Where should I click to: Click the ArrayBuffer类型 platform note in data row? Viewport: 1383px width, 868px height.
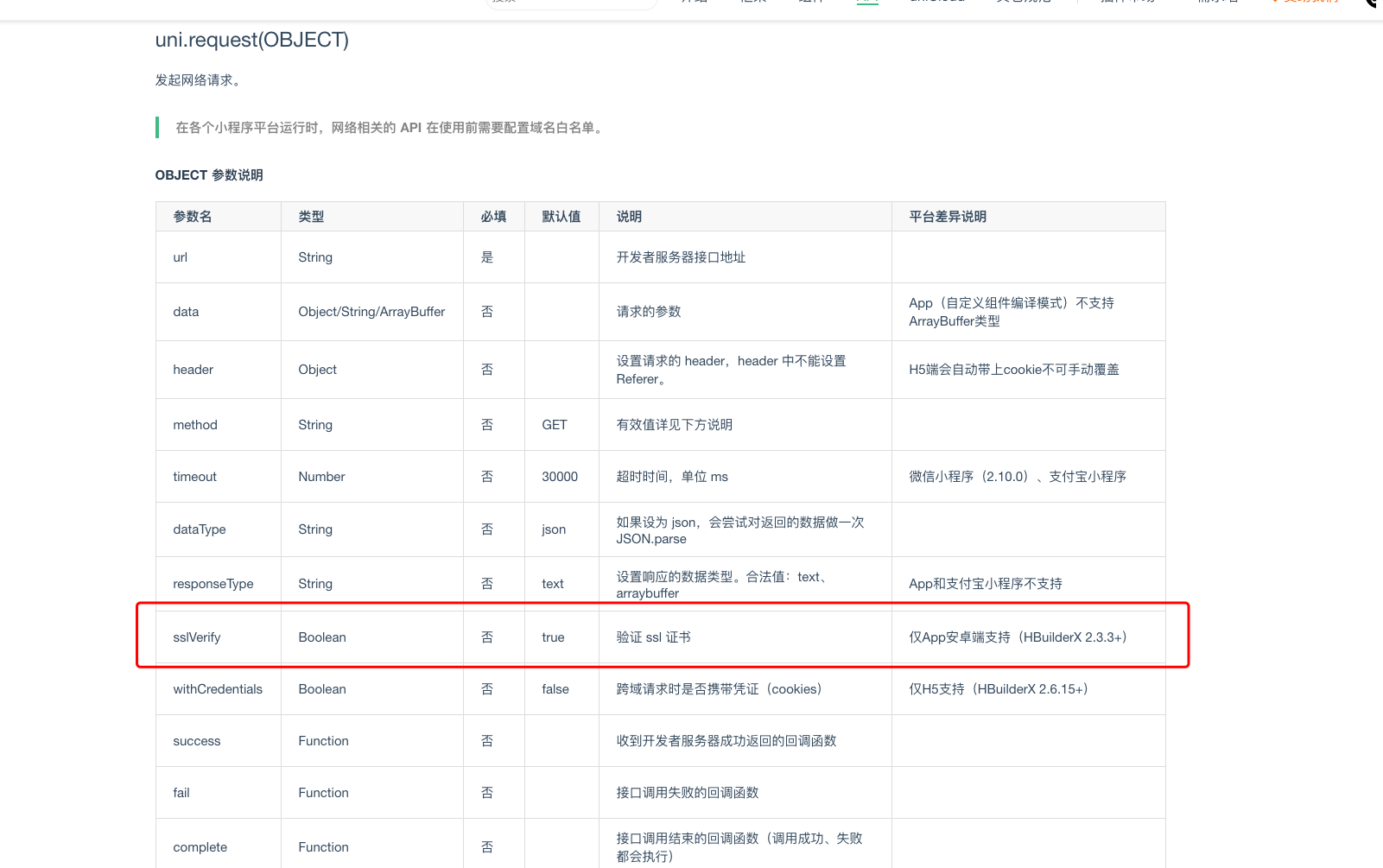(1012, 312)
